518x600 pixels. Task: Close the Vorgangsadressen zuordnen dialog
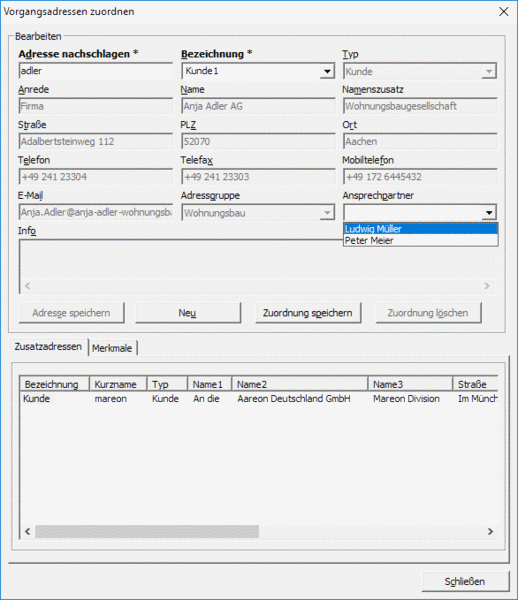504,11
